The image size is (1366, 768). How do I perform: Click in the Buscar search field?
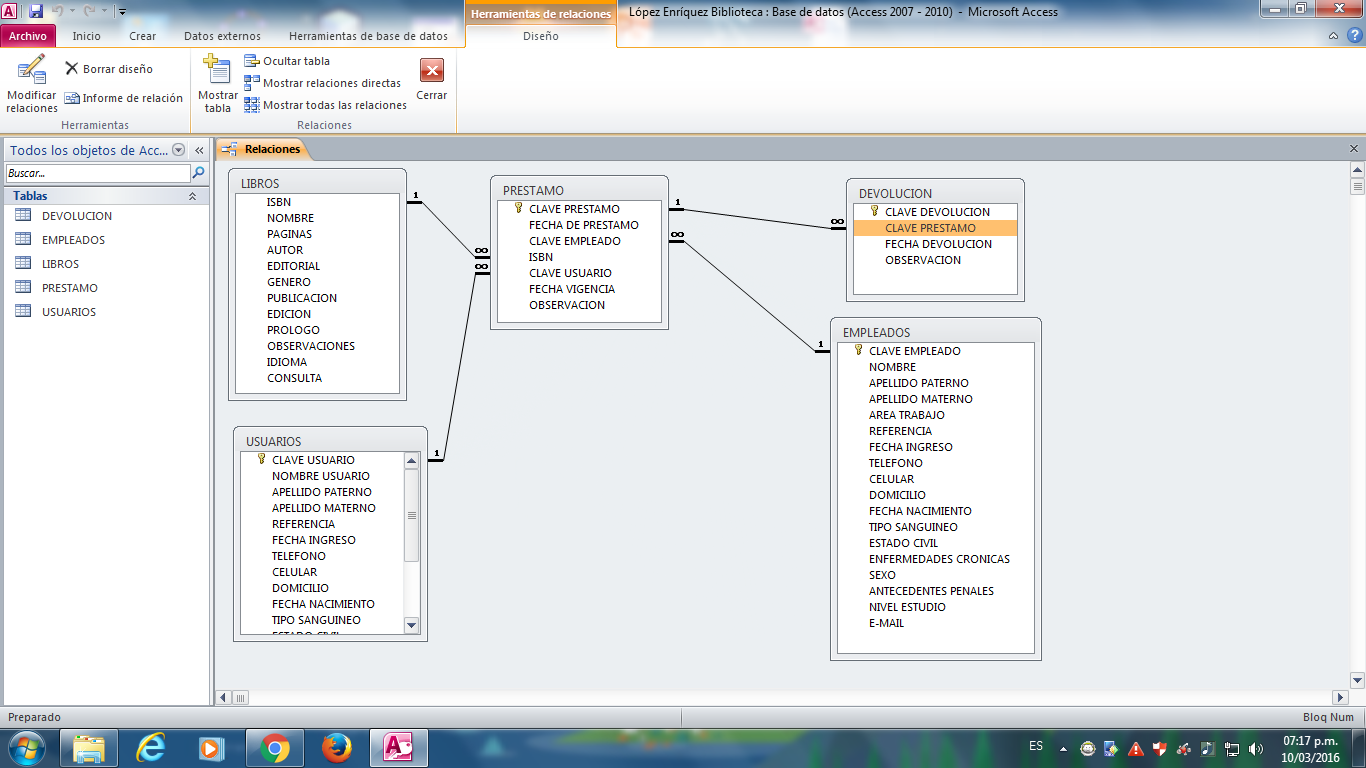pos(97,173)
